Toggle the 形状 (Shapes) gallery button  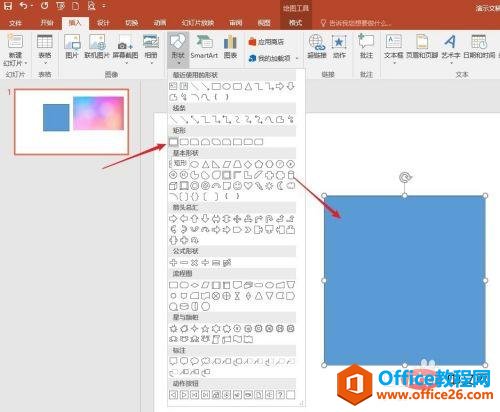coord(178,49)
